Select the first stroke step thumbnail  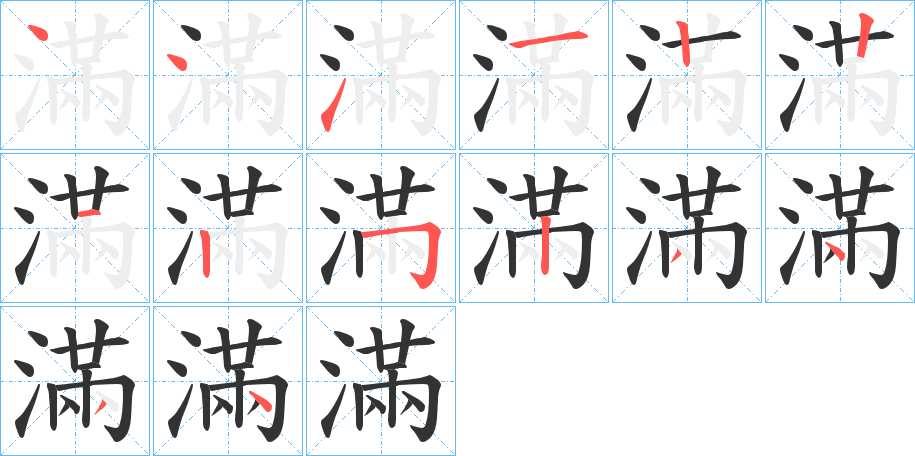click(75, 75)
